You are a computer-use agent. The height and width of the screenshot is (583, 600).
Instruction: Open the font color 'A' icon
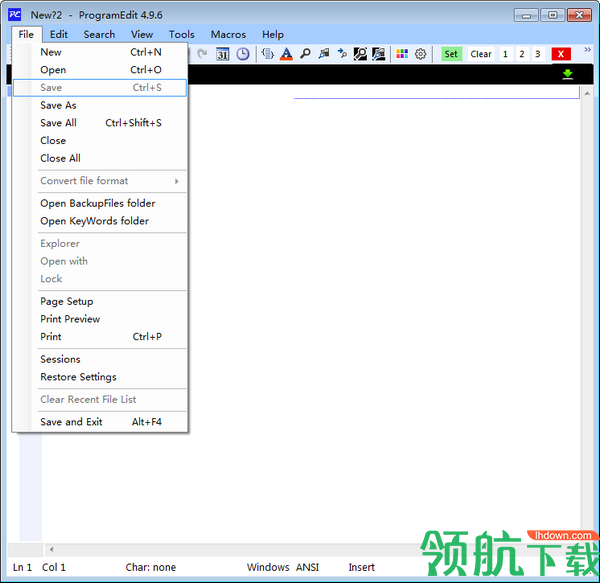point(286,54)
